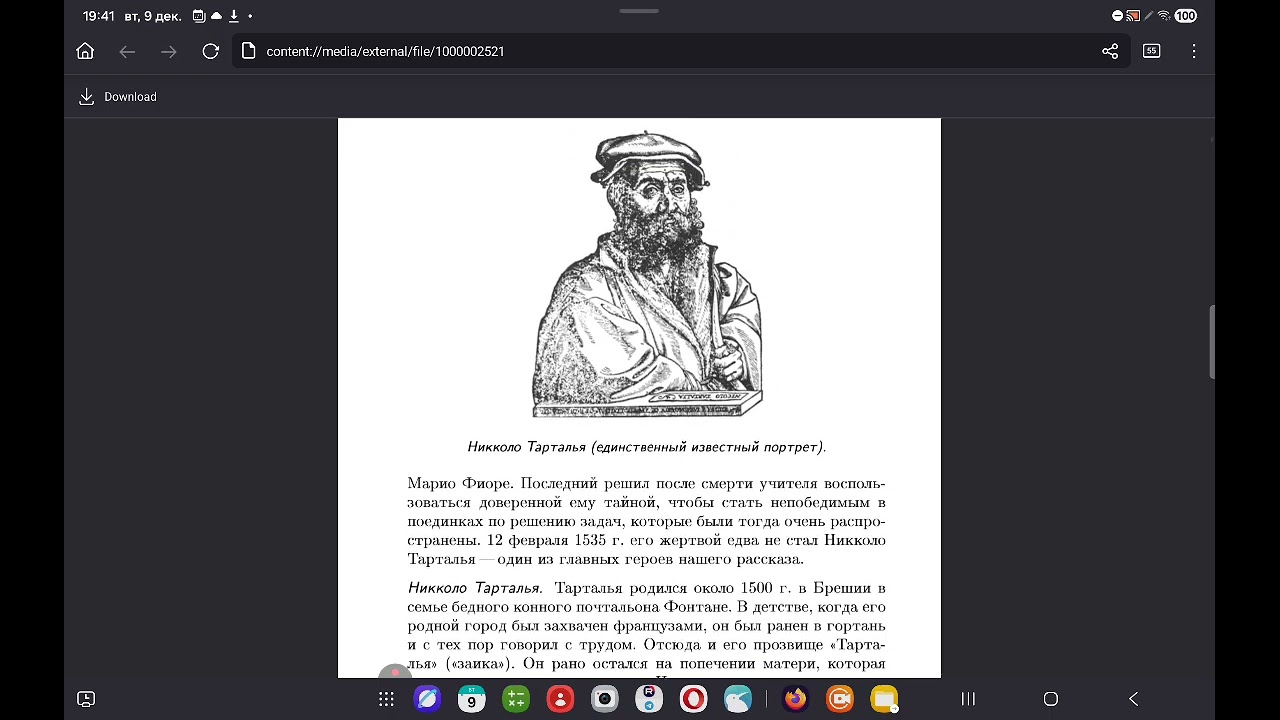
Task: Tap the screenshot tool icon in taskbar
Action: click(x=86, y=699)
